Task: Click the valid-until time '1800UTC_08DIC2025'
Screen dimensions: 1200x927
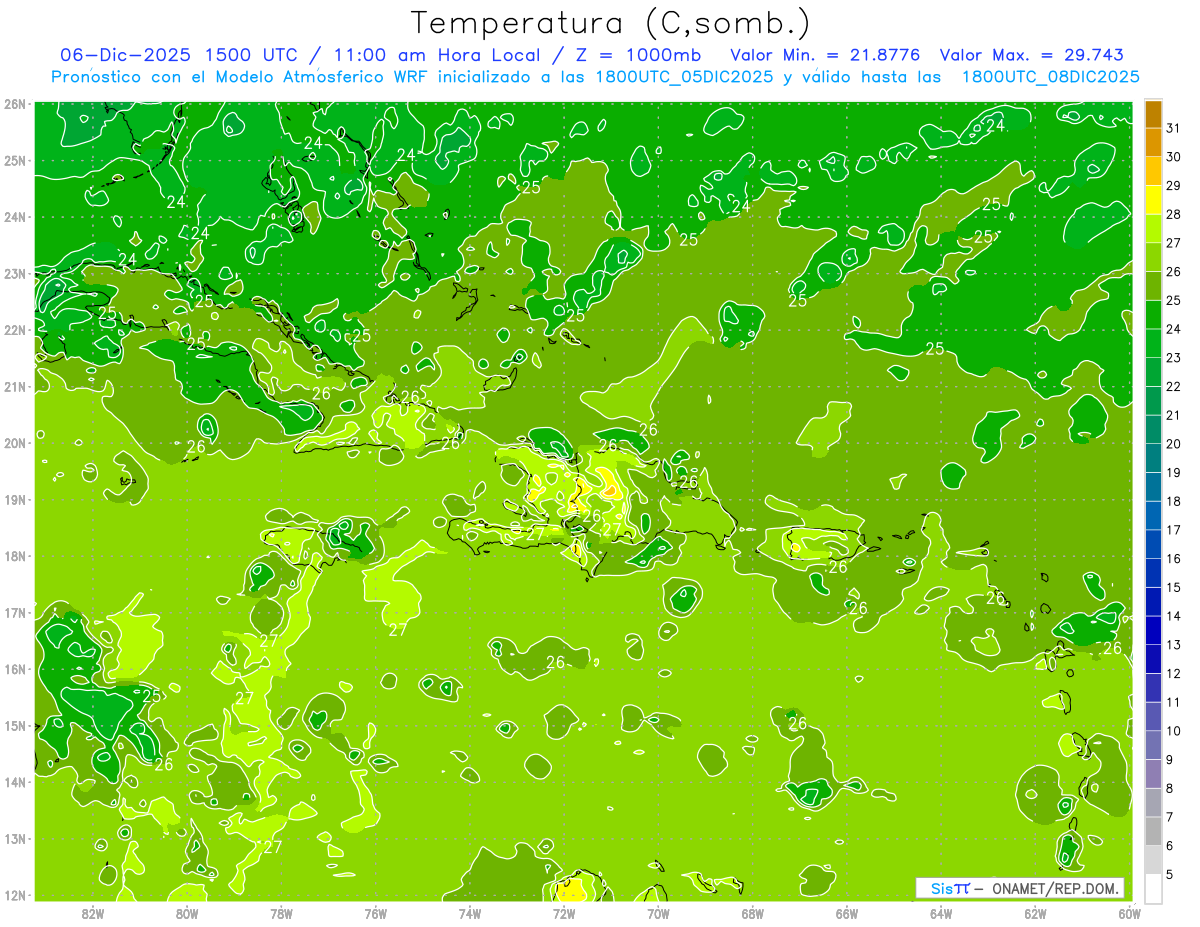Action: (1050, 77)
